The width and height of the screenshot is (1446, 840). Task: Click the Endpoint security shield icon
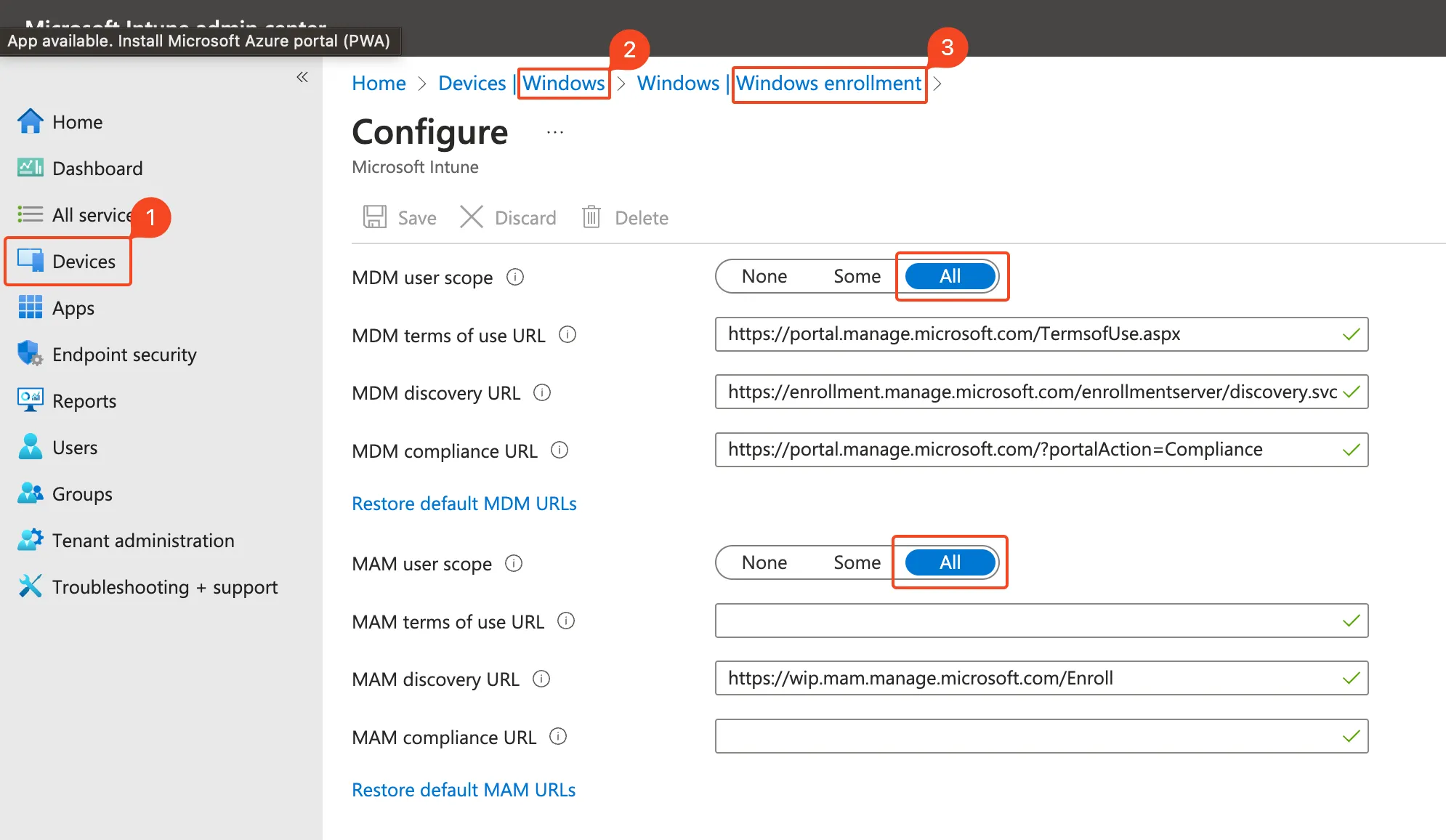tap(30, 354)
